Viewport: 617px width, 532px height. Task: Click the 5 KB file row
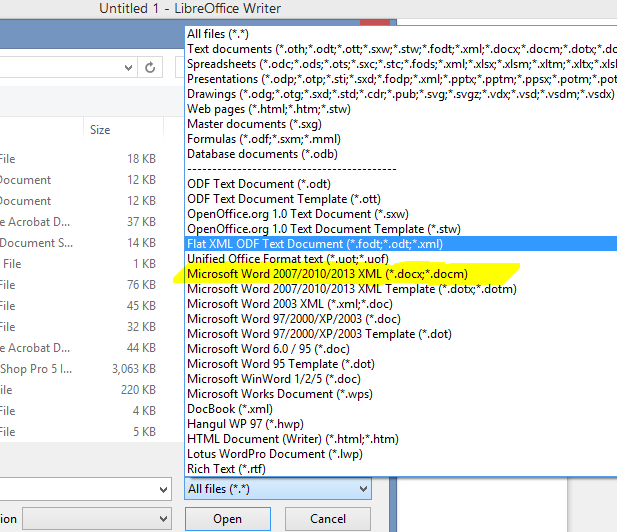82,432
